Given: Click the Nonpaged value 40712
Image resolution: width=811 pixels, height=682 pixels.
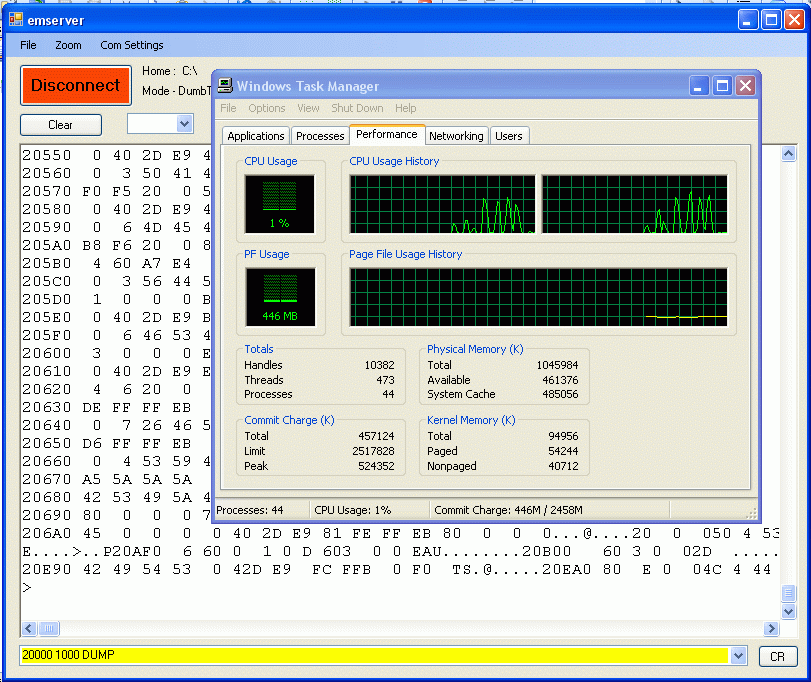Looking at the screenshot, I should (563, 466).
